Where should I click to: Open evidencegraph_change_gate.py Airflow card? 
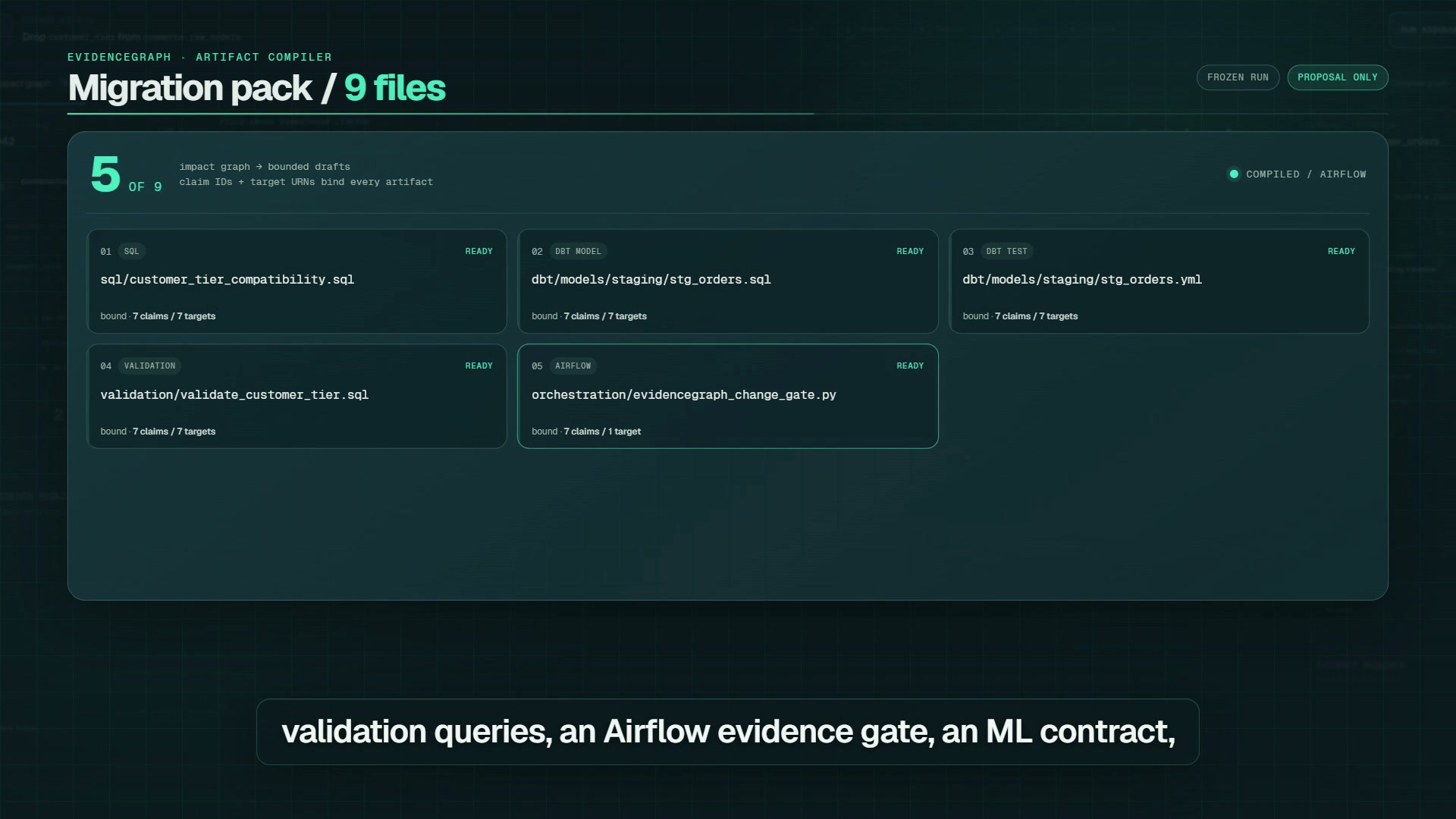[727, 396]
